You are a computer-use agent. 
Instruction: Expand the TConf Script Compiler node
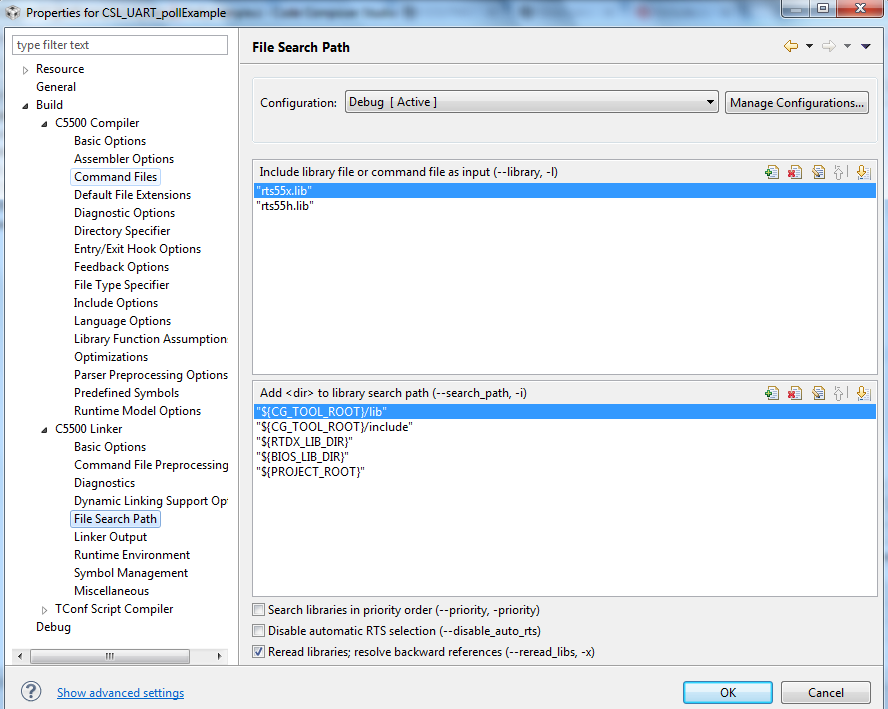coord(44,610)
